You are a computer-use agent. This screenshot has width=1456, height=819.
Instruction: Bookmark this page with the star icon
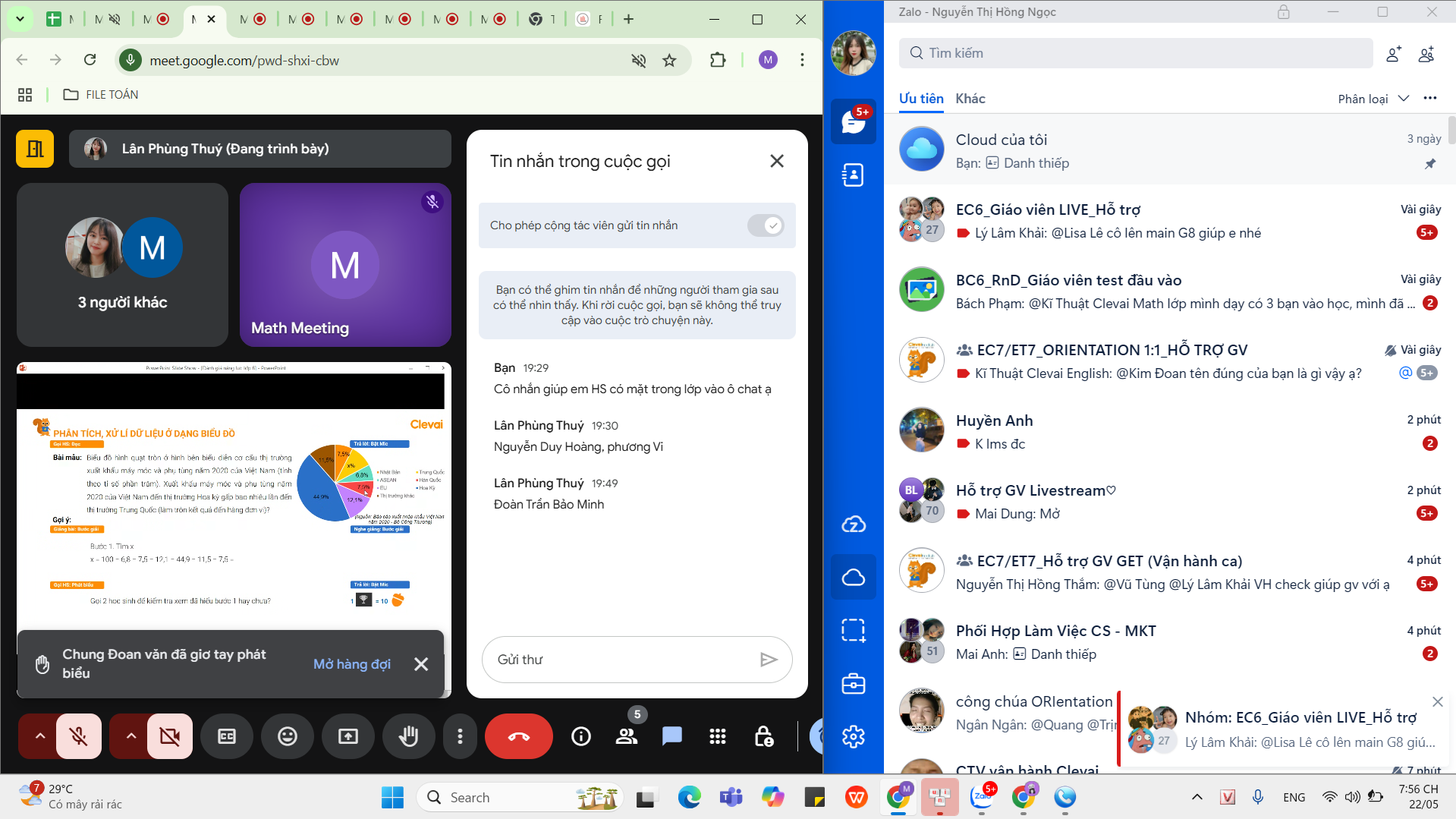669,61
